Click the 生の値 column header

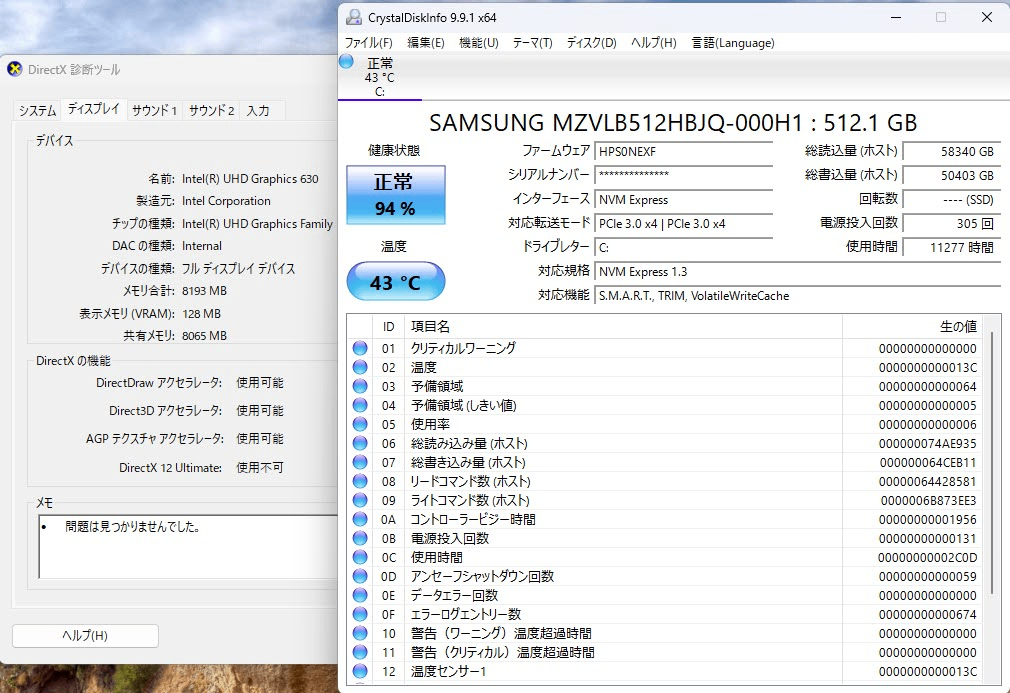tap(912, 327)
